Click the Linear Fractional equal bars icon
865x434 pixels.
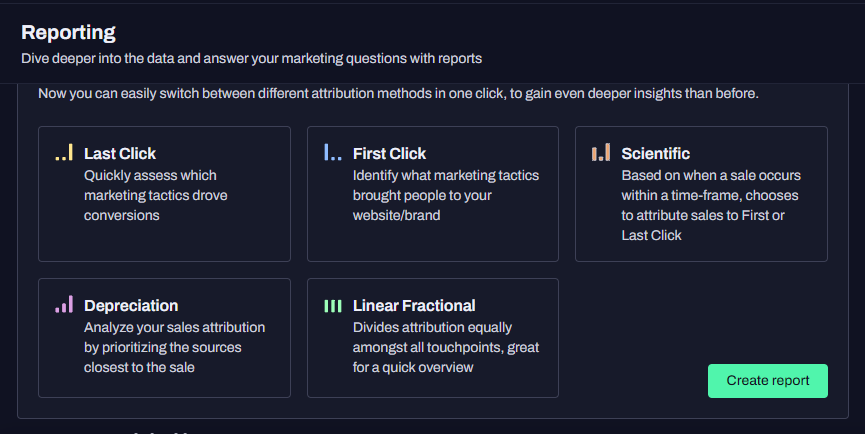pyautogui.click(x=333, y=305)
